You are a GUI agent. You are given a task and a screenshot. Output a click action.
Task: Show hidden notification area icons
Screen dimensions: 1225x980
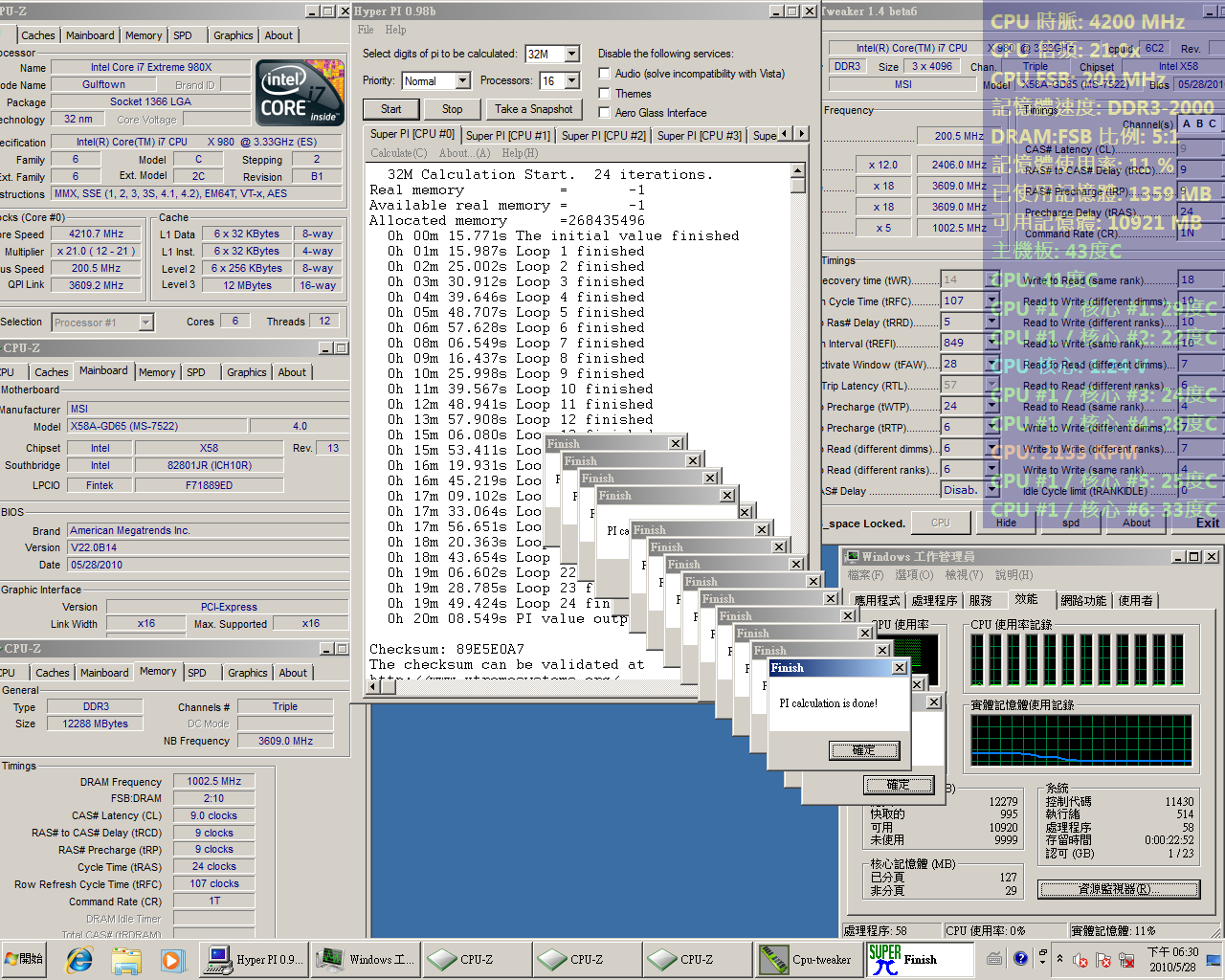point(1059,958)
